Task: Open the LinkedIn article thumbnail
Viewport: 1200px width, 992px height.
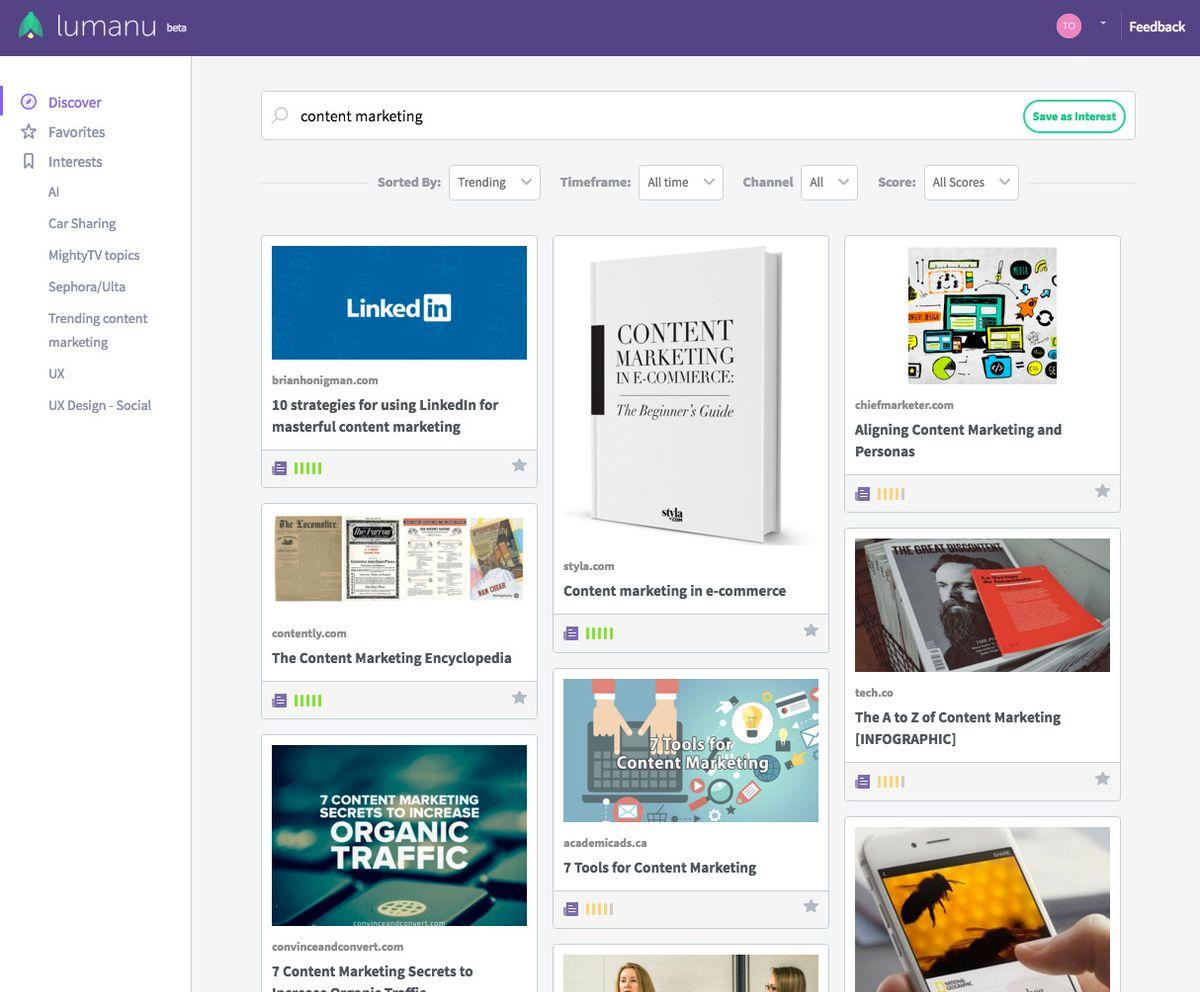Action: (399, 303)
